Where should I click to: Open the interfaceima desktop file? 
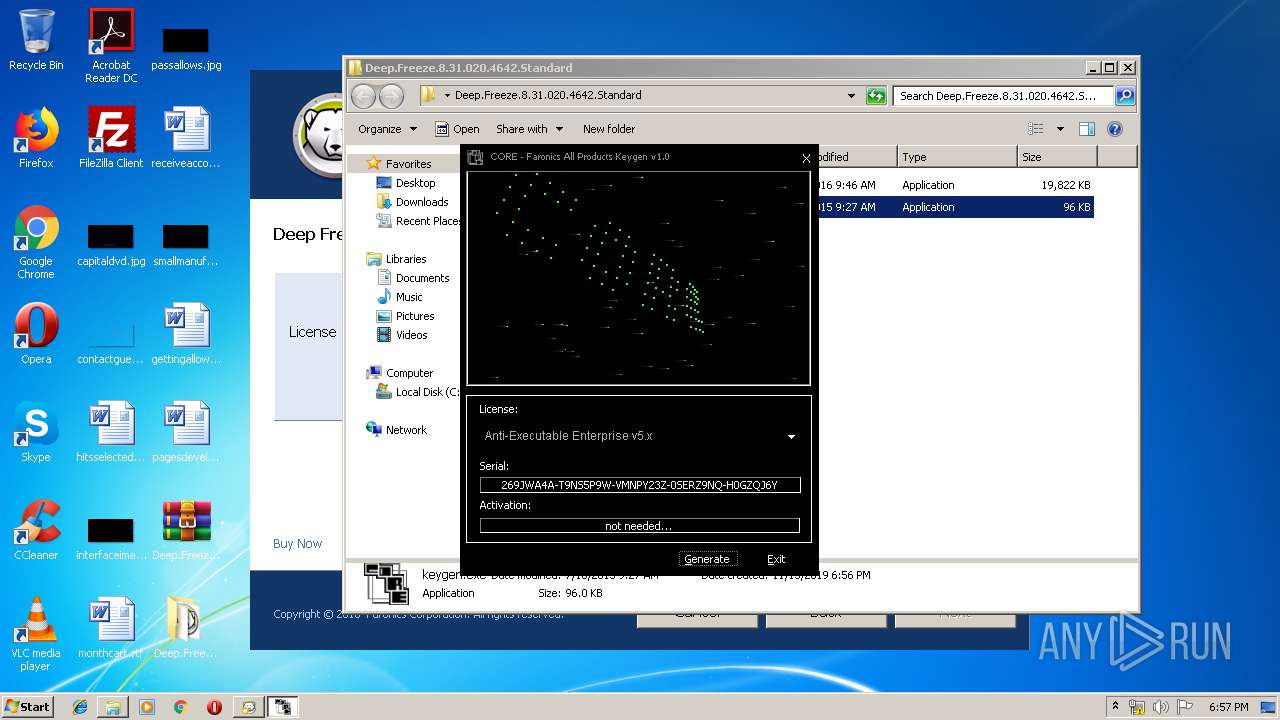111,540
